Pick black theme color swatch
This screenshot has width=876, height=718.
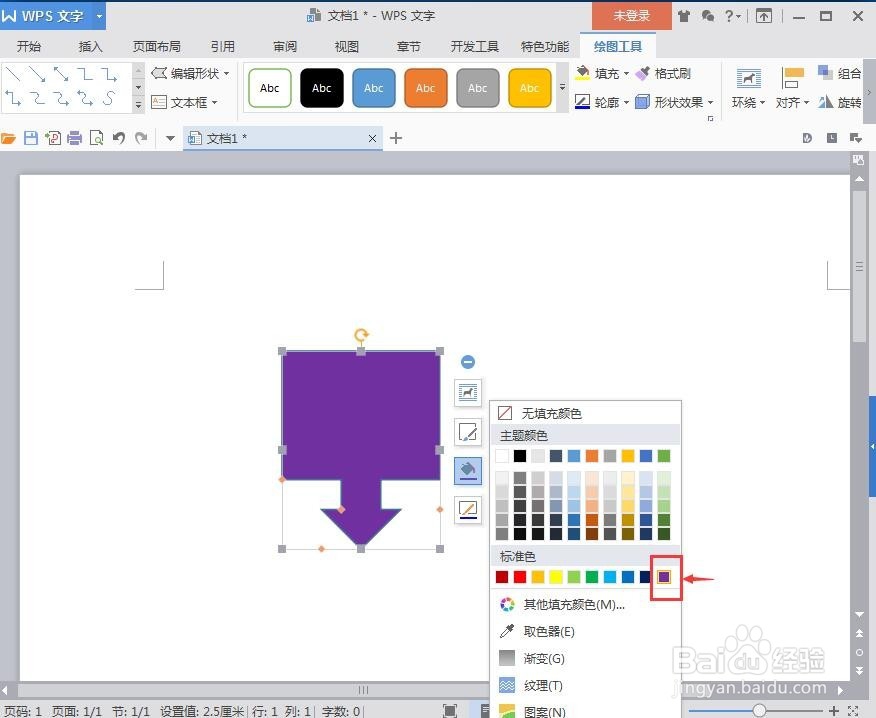coord(520,456)
